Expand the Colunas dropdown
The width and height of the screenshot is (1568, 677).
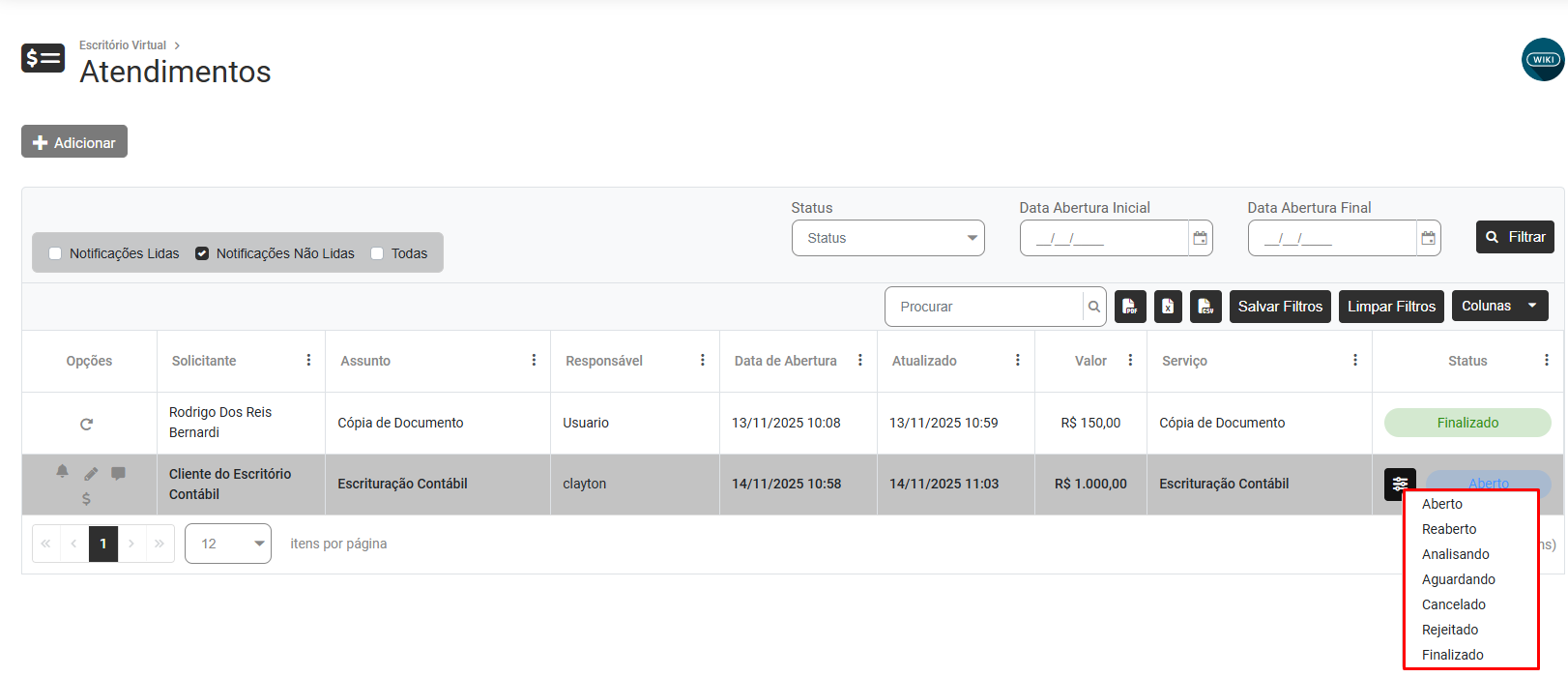coord(1498,306)
